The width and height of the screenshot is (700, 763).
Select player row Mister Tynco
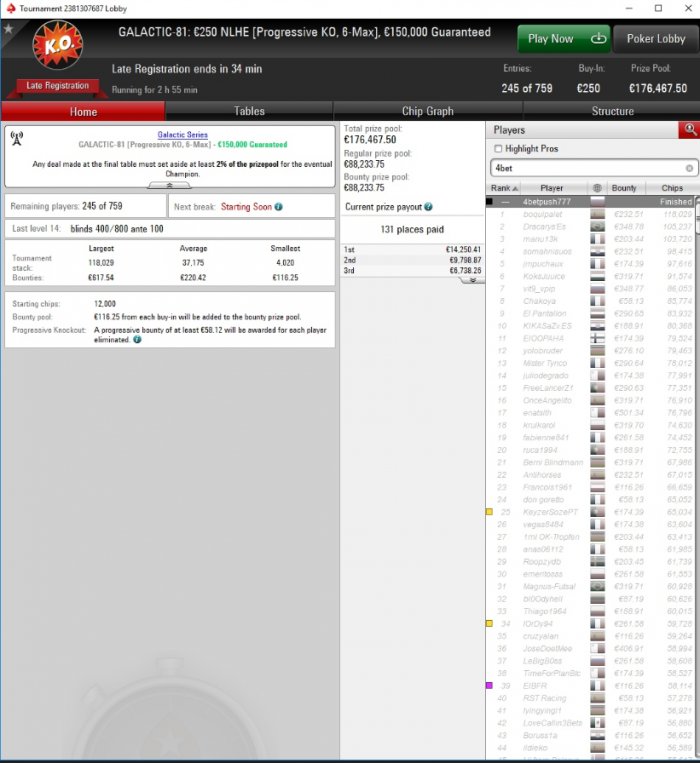[x=590, y=363]
